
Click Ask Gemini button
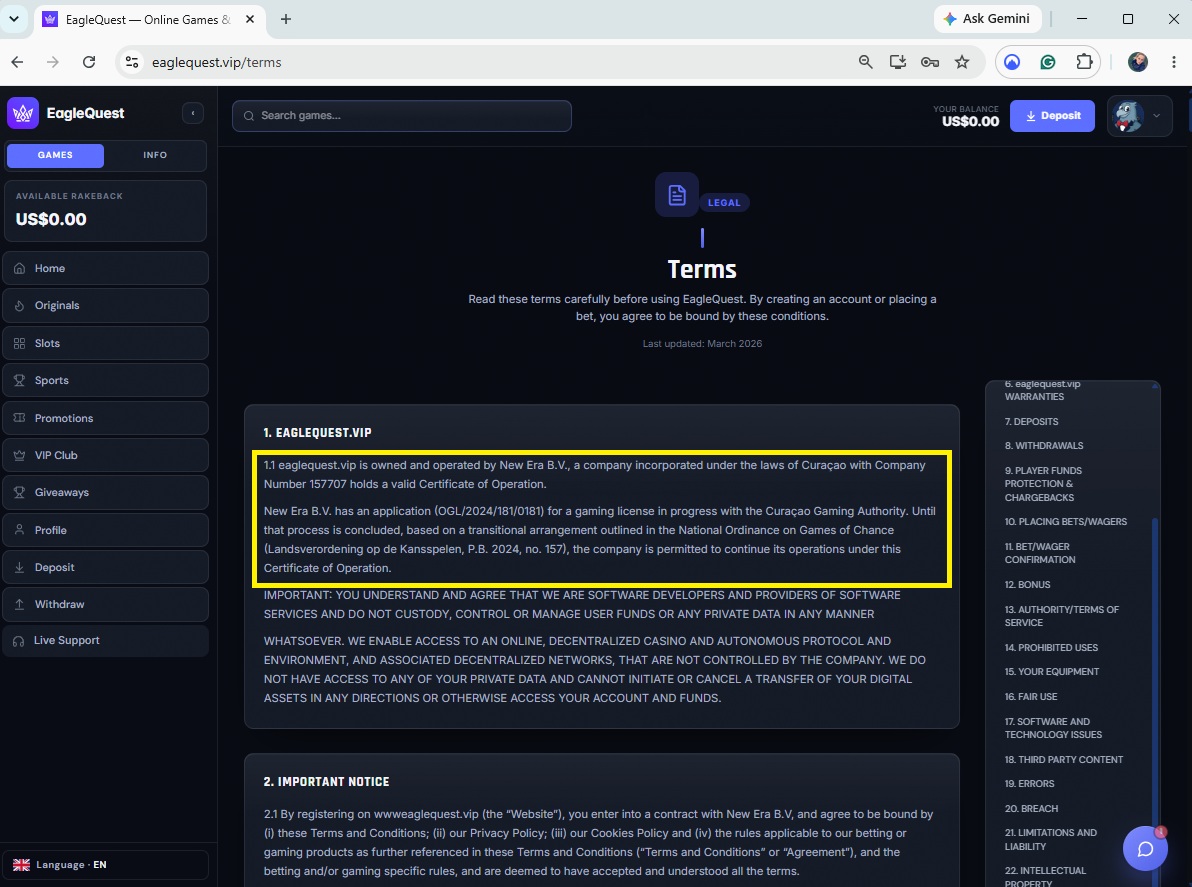987,19
